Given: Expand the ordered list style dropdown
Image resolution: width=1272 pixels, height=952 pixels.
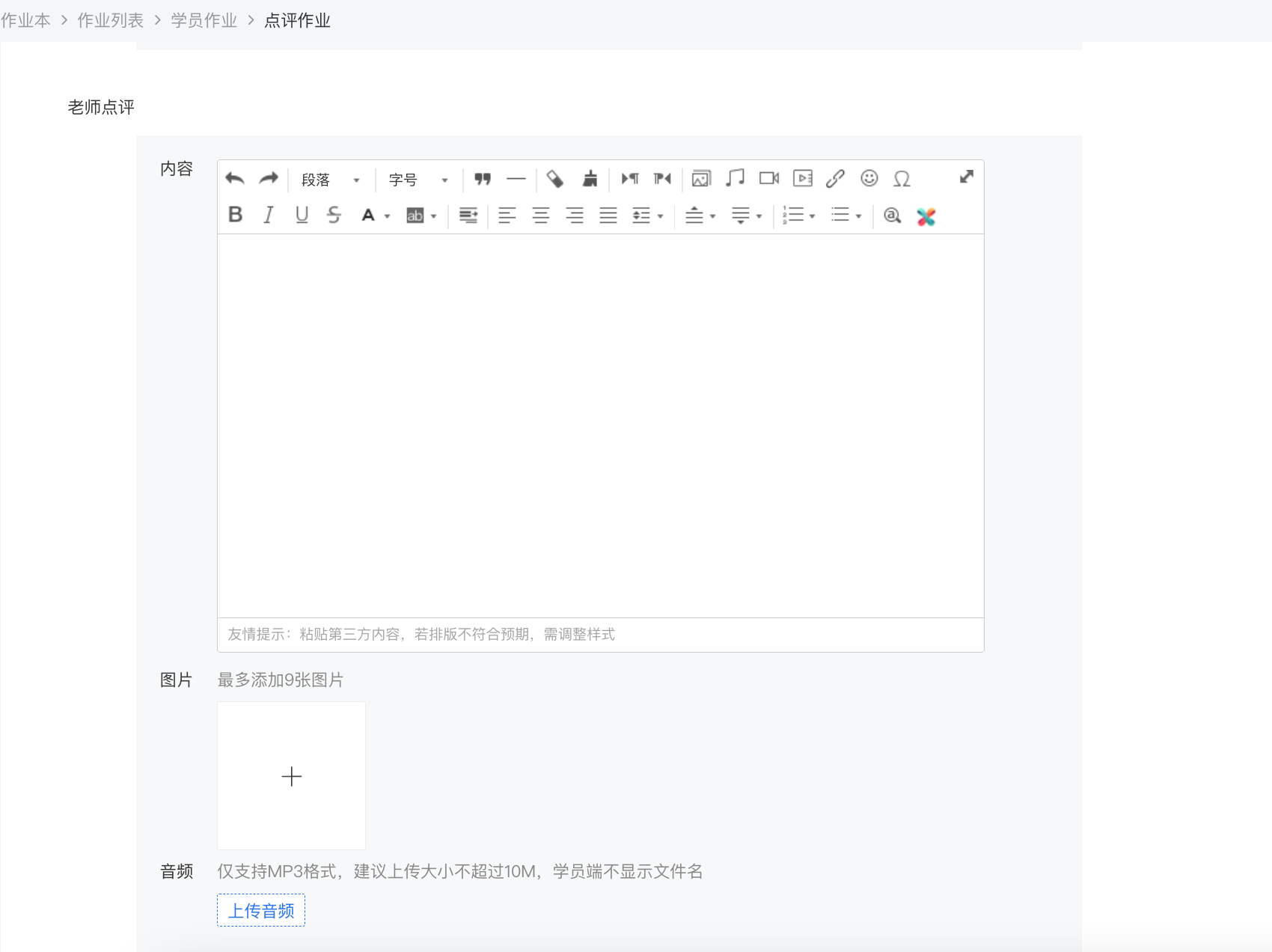Looking at the screenshot, I should click(x=813, y=216).
